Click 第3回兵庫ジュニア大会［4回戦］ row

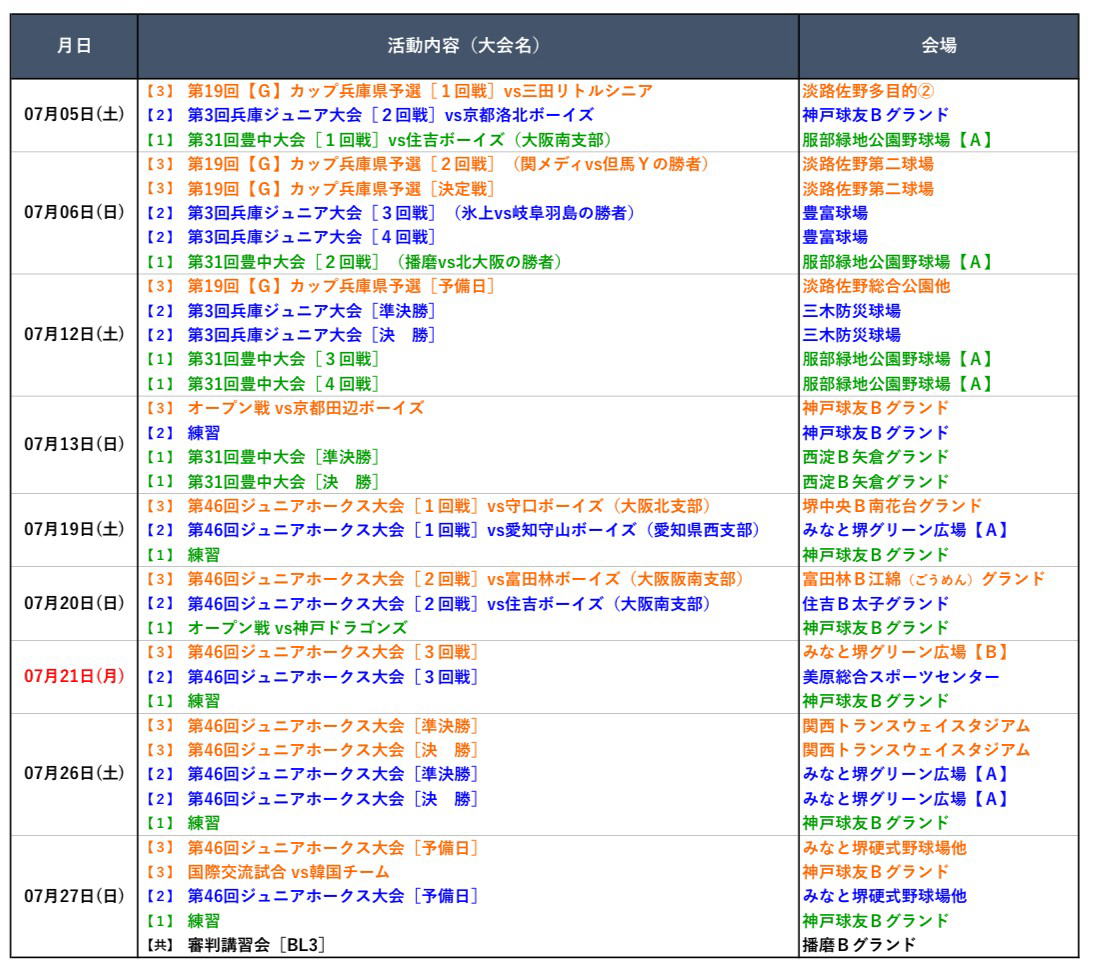(291, 237)
